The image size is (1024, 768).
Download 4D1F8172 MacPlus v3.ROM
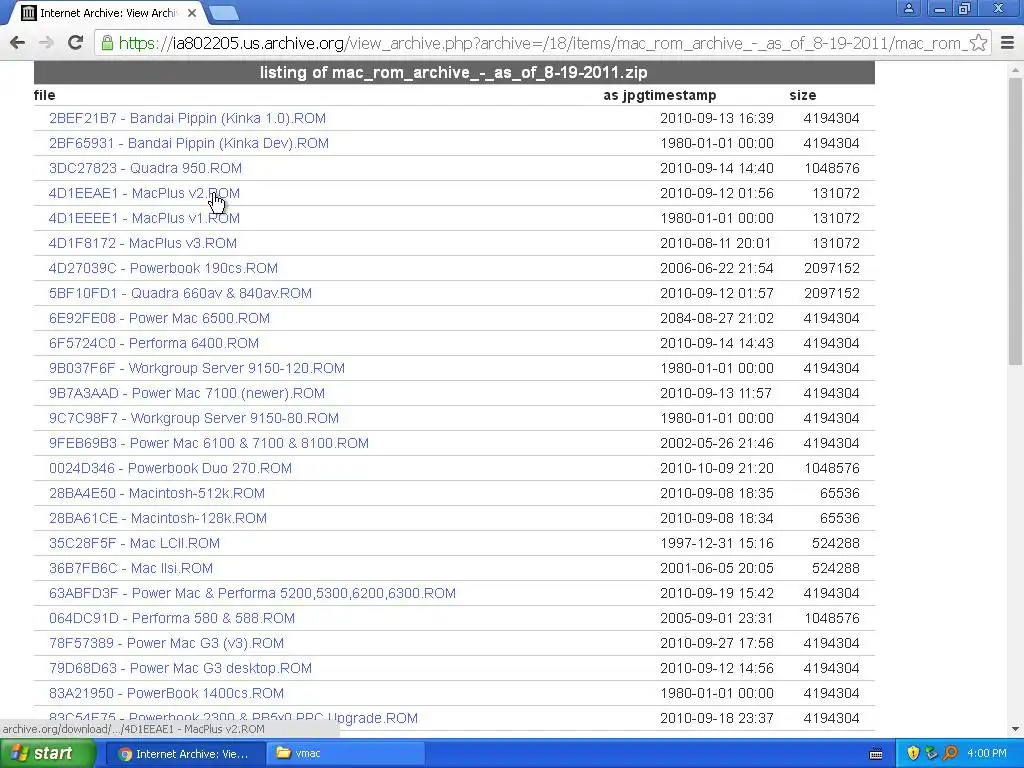[x=142, y=243]
